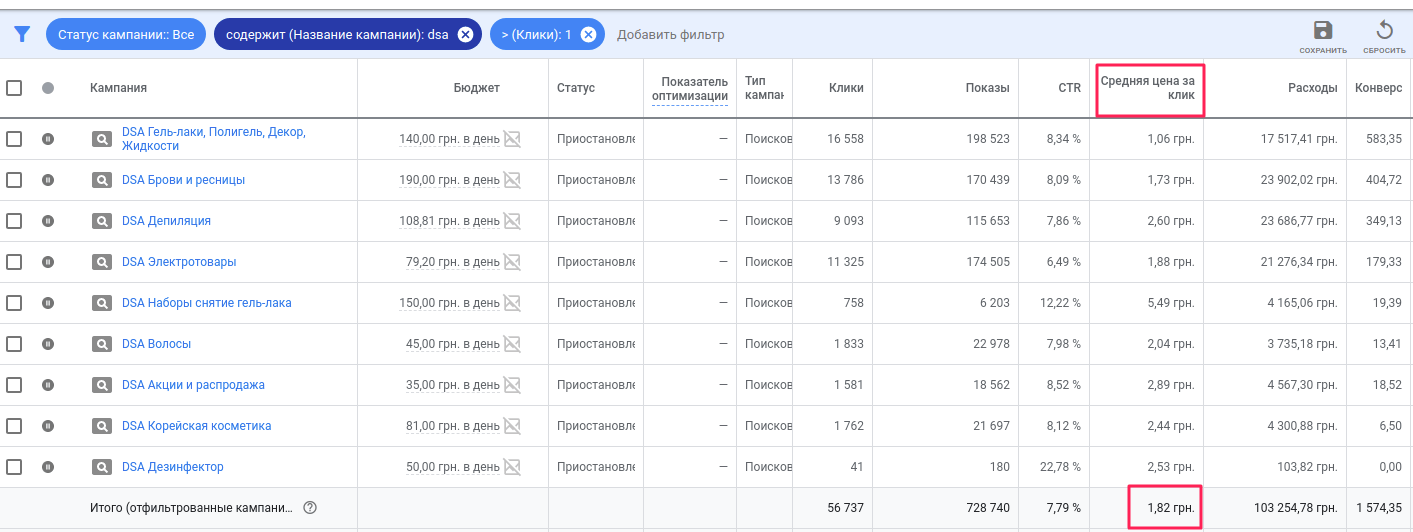Open paused status menu for DSA Дезинфектор

point(48,467)
